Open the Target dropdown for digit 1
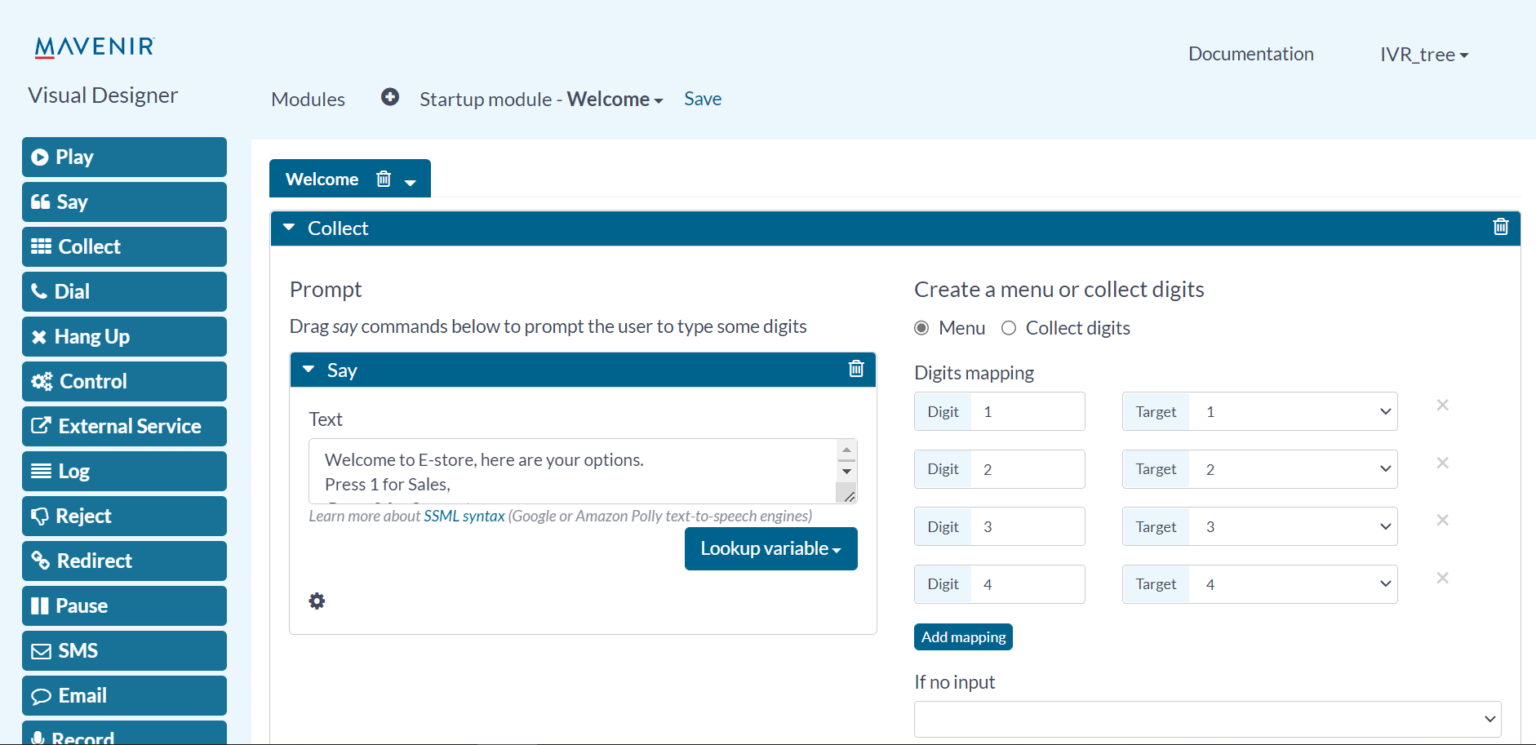The height and width of the screenshot is (745, 1536). click(1293, 412)
